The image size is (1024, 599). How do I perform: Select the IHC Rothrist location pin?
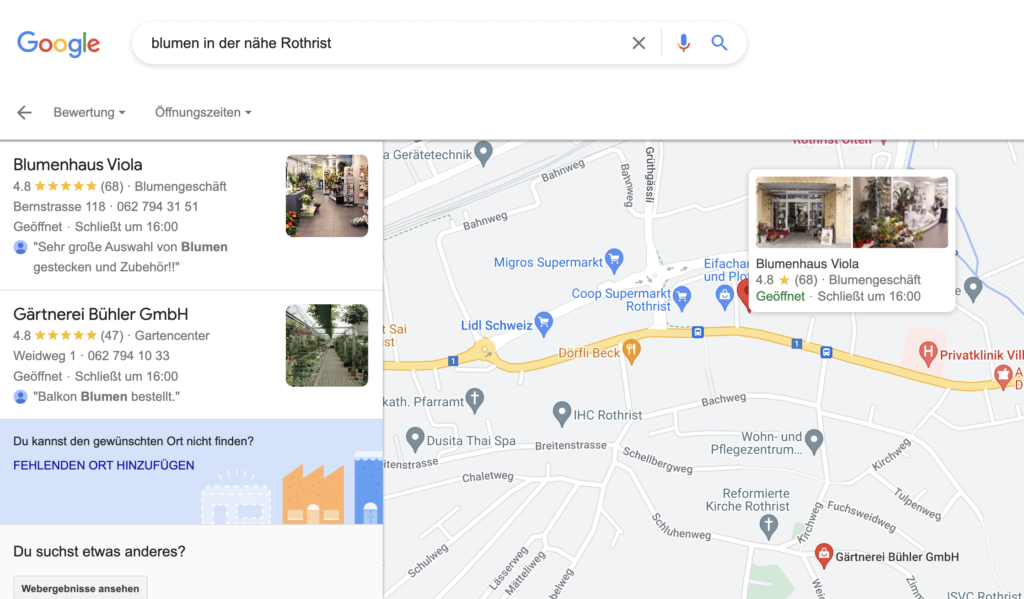tap(562, 413)
